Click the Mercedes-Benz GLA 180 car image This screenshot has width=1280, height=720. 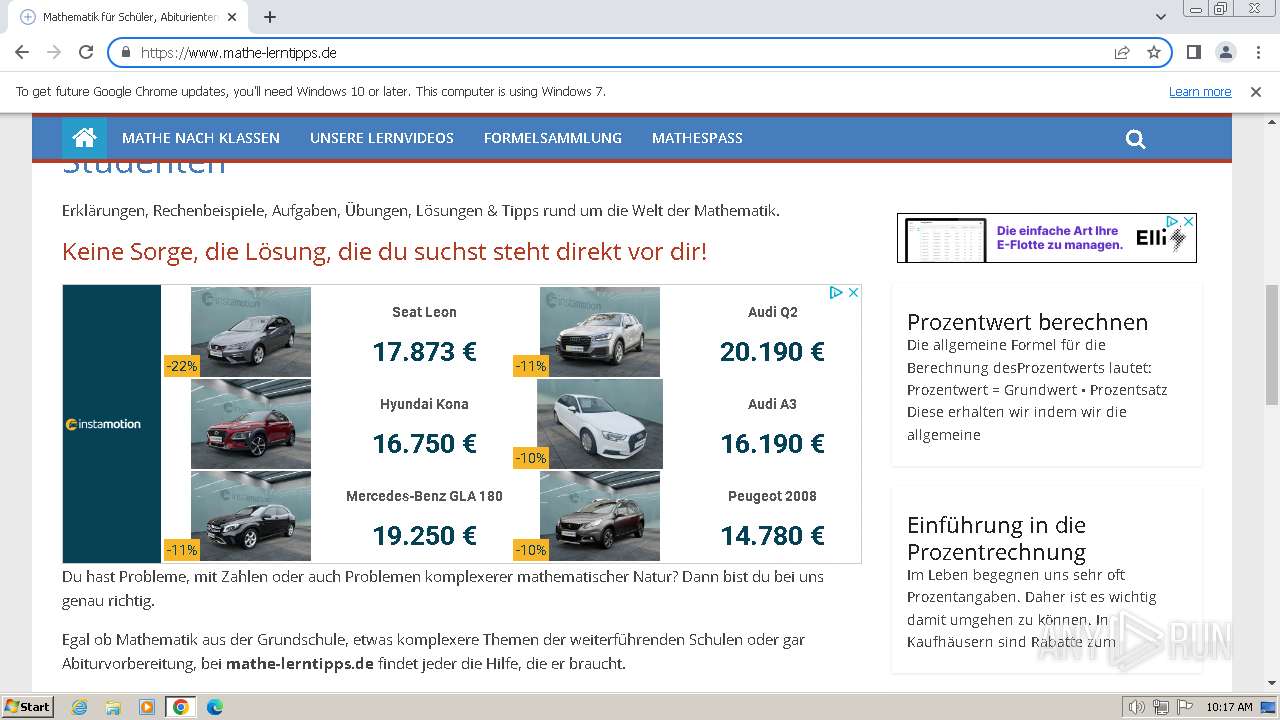point(250,516)
